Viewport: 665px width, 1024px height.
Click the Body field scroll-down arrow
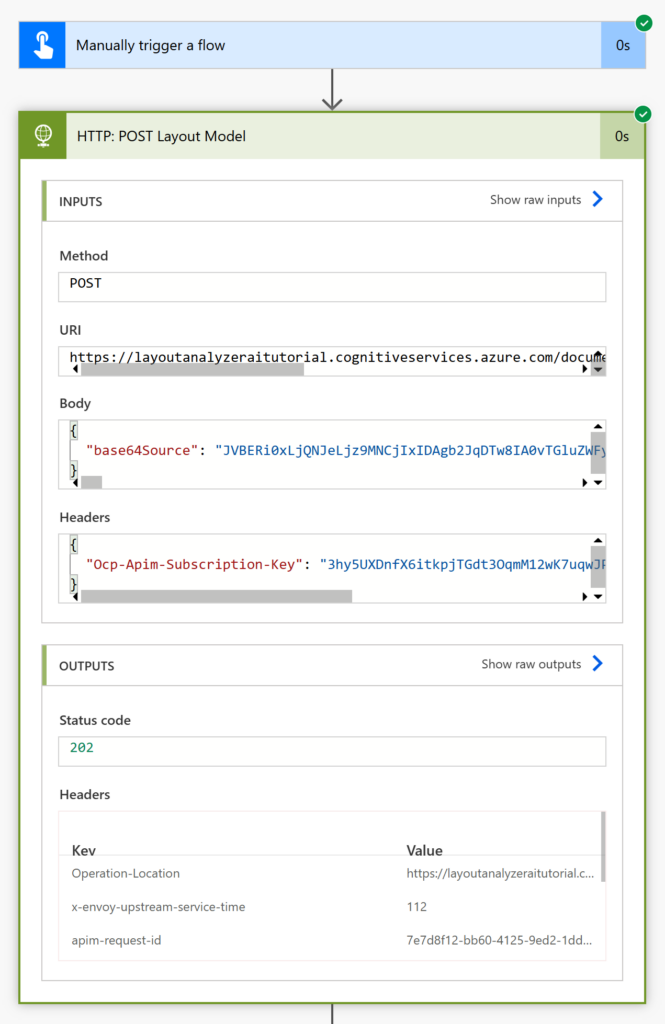tap(598, 483)
